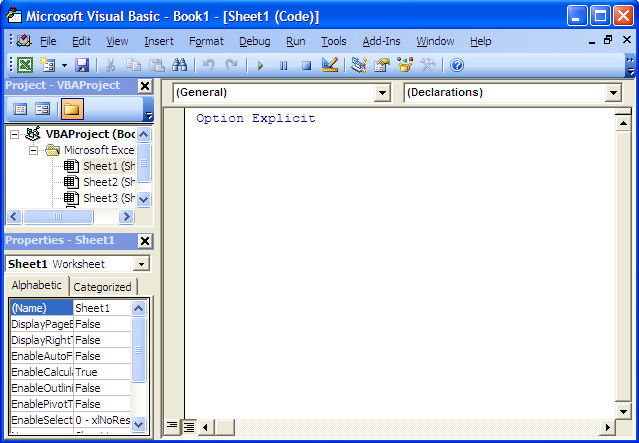Screen dimensions: 639x443
Task: Click the EnableCalculation True value
Action: (x=102, y=372)
